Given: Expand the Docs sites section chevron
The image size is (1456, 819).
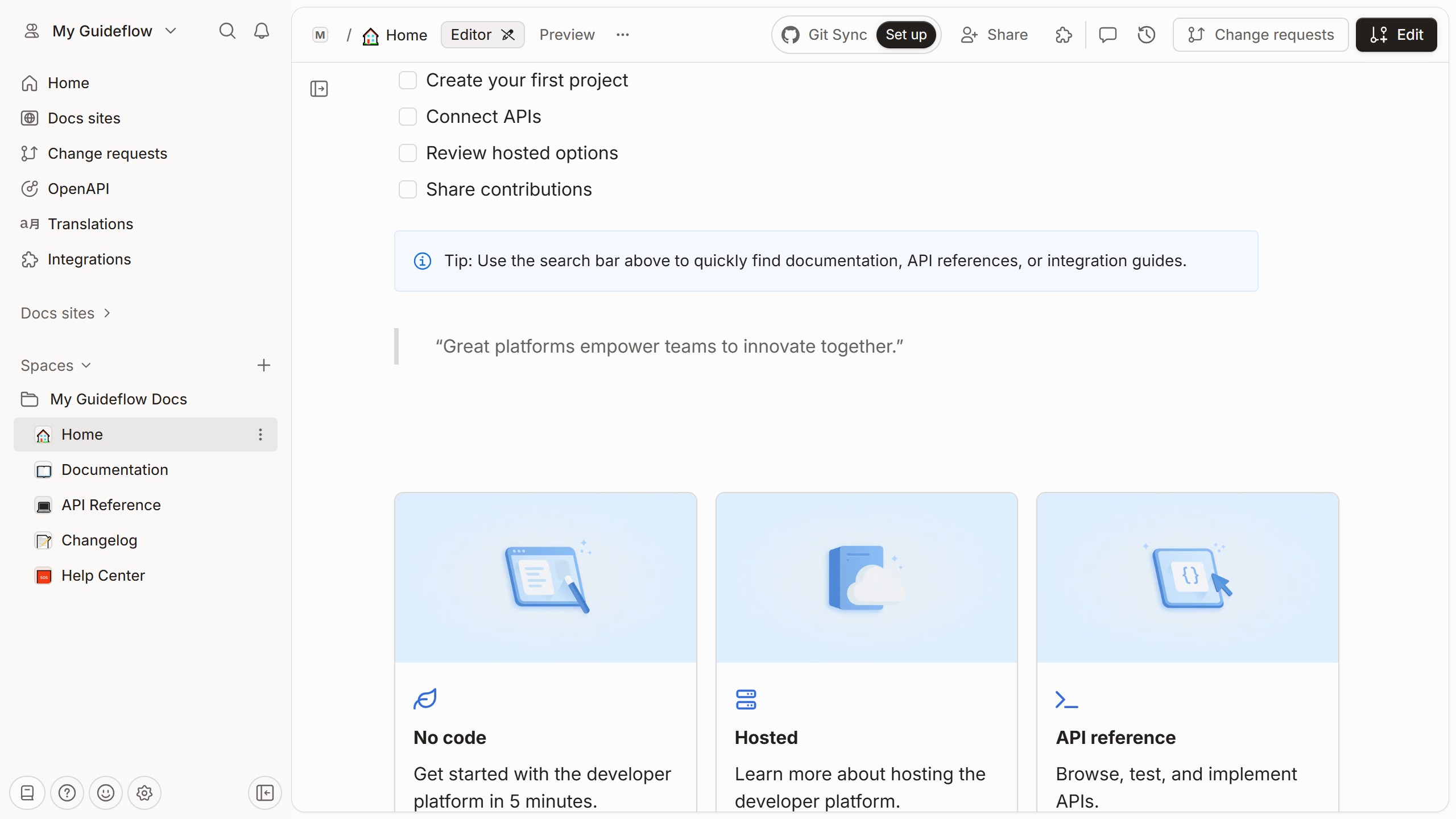Looking at the screenshot, I should [107, 313].
